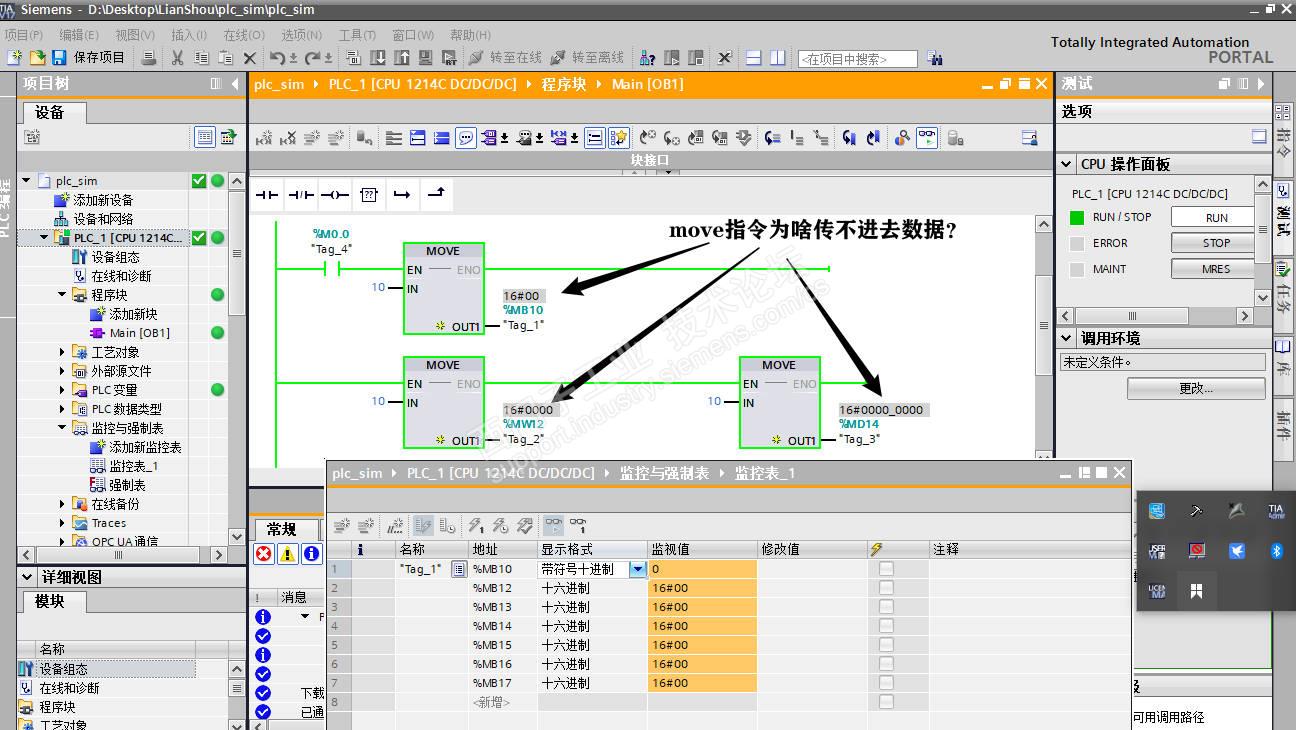Click the TIA Admin icon in the tray popup
This screenshot has height=730, width=1296.
[x=1275, y=511]
